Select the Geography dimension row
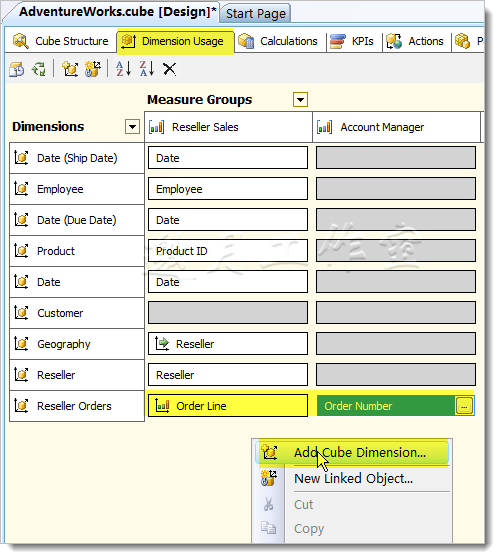Image resolution: width=500 pixels, height=559 pixels. coord(77,344)
